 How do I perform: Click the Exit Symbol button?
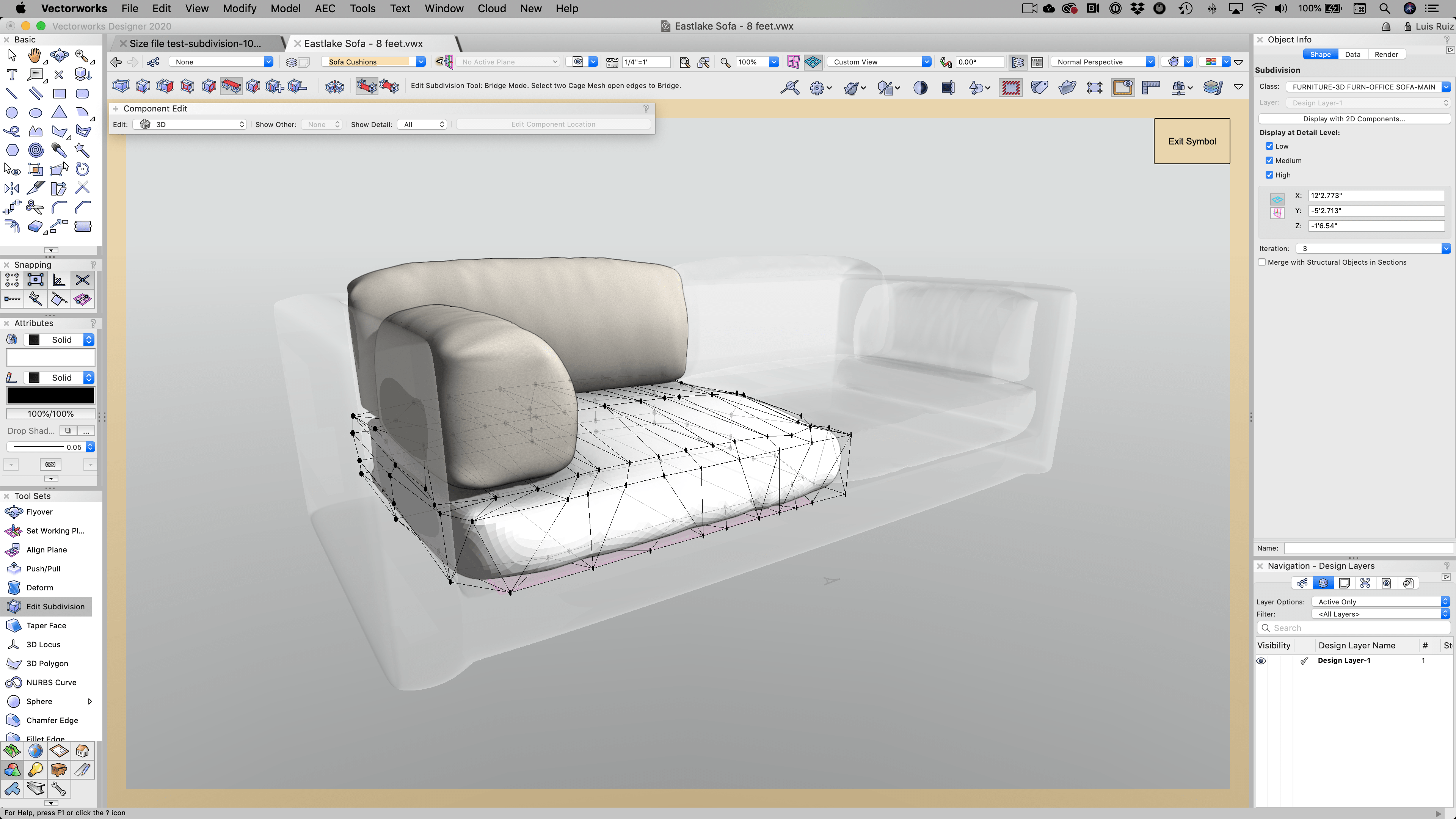coord(1191,141)
